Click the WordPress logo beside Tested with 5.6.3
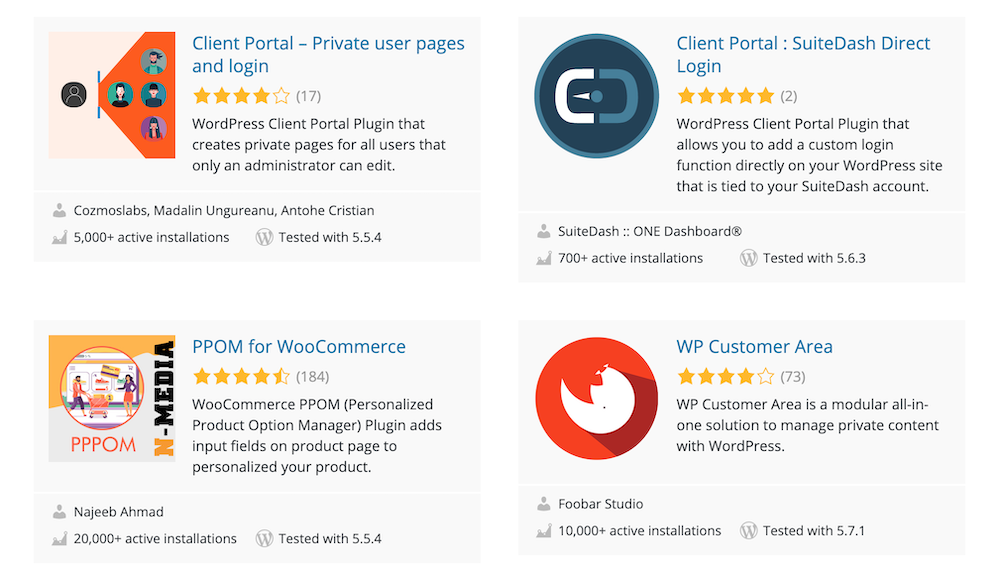The image size is (1000, 578). click(x=749, y=257)
